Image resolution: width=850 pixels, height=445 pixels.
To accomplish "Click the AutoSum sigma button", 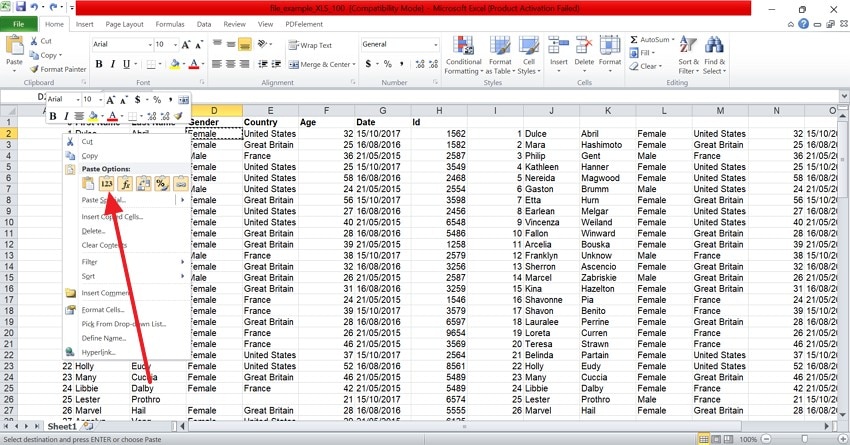I will tap(634, 40).
